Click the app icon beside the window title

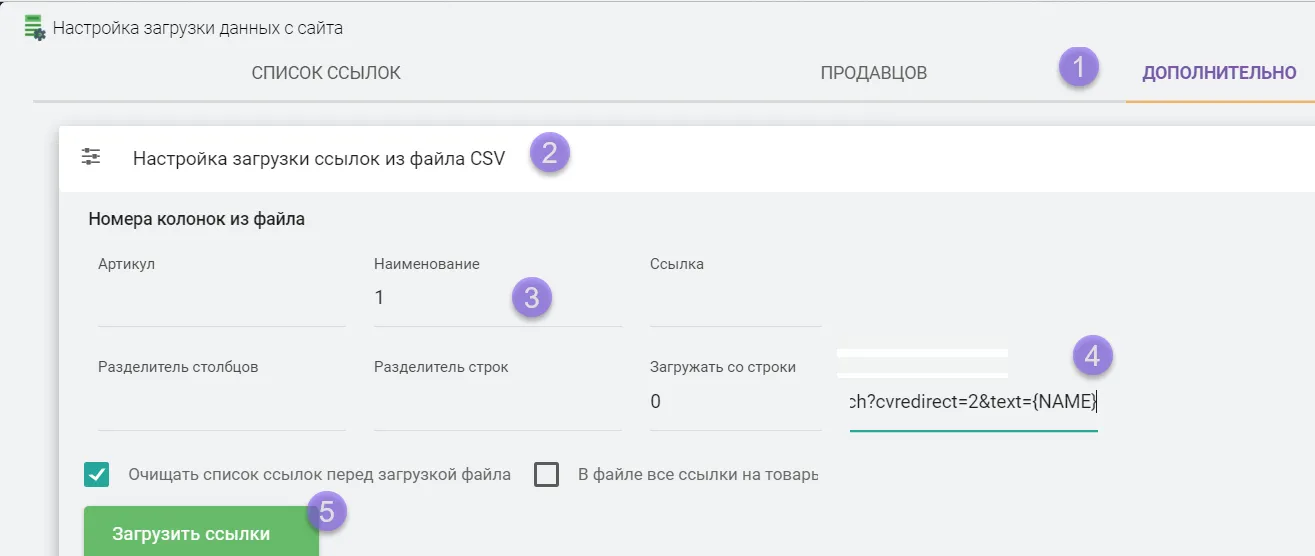pyautogui.click(x=35, y=27)
